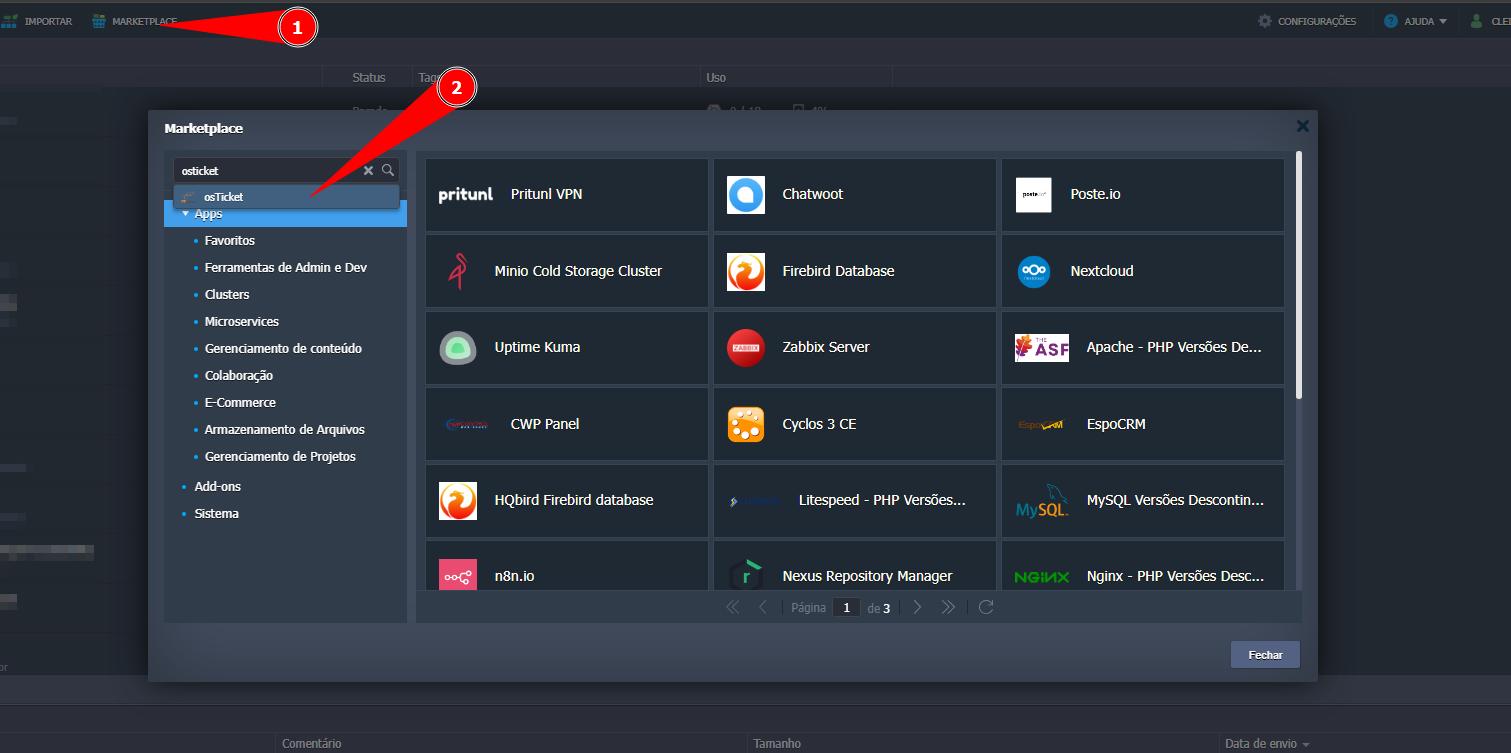1511x753 pixels.
Task: Click the search magnifier icon
Action: tap(388, 170)
